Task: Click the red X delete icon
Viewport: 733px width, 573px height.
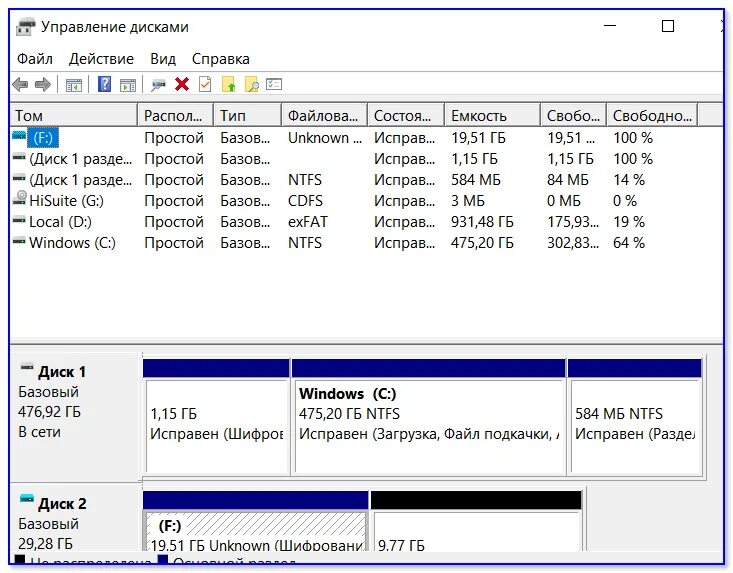Action: click(182, 85)
